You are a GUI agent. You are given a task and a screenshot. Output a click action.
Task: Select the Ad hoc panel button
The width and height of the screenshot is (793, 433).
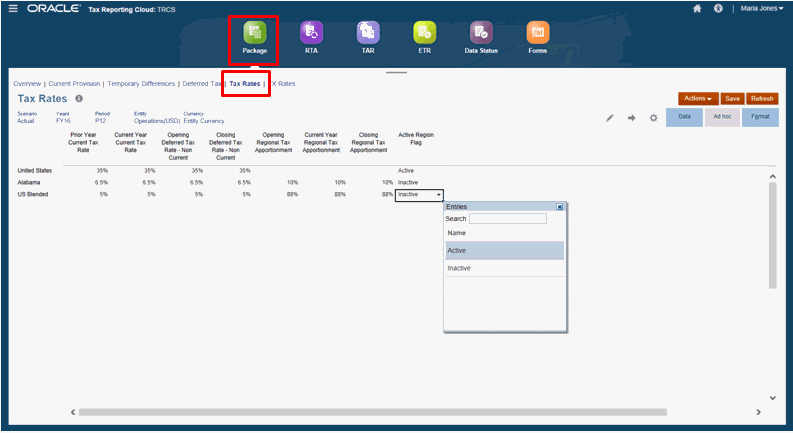(x=722, y=117)
